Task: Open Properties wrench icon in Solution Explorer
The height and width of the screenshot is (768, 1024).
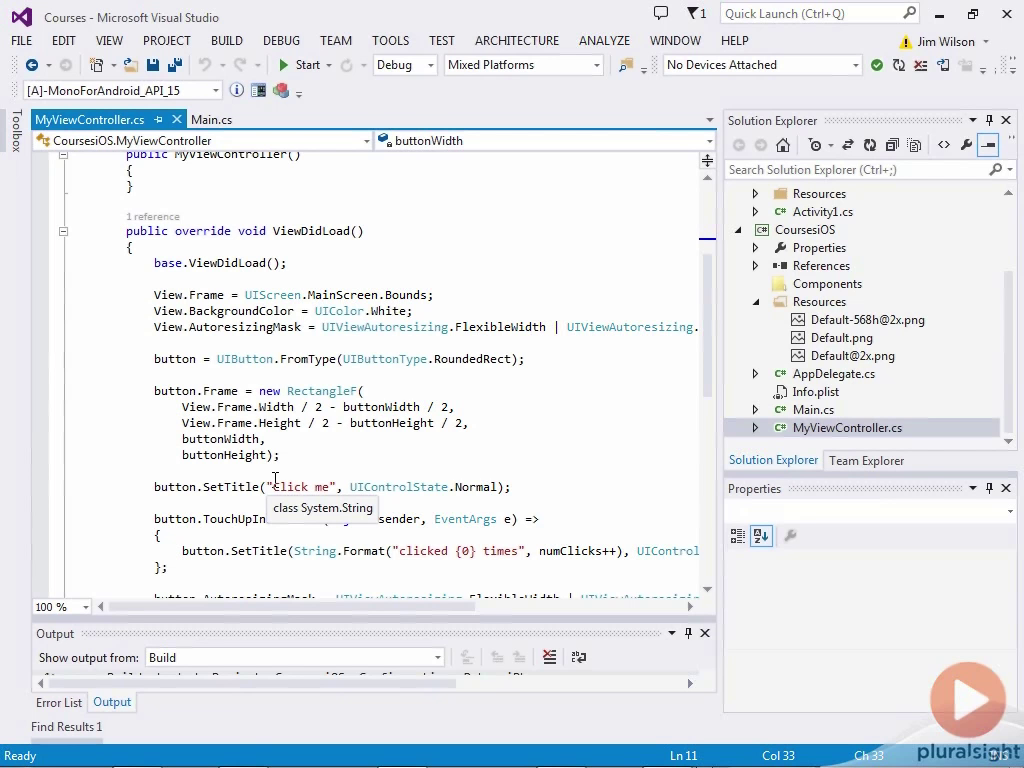Action: click(x=967, y=145)
